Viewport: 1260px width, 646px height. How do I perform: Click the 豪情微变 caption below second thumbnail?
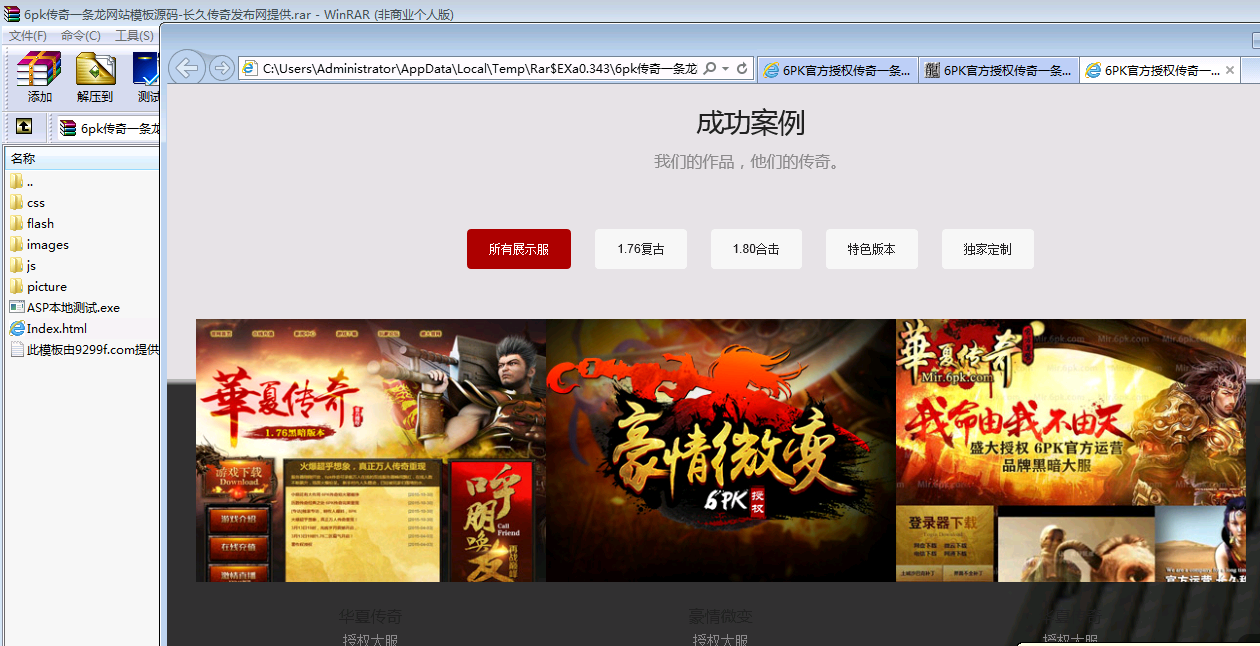click(721, 617)
